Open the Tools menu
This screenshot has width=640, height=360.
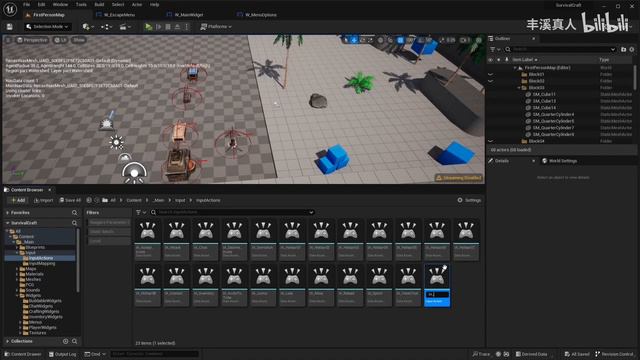81,4
